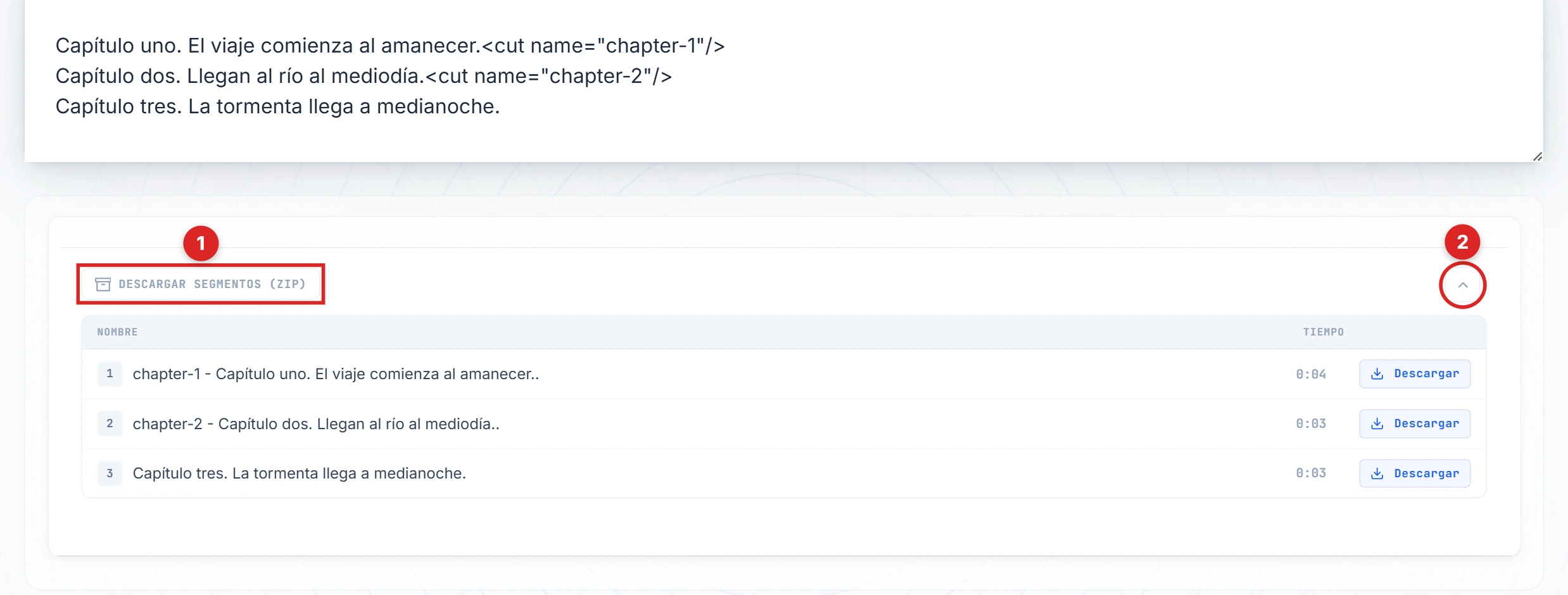
Task: Click the chapter-1 cut tag in text
Action: 603,46
